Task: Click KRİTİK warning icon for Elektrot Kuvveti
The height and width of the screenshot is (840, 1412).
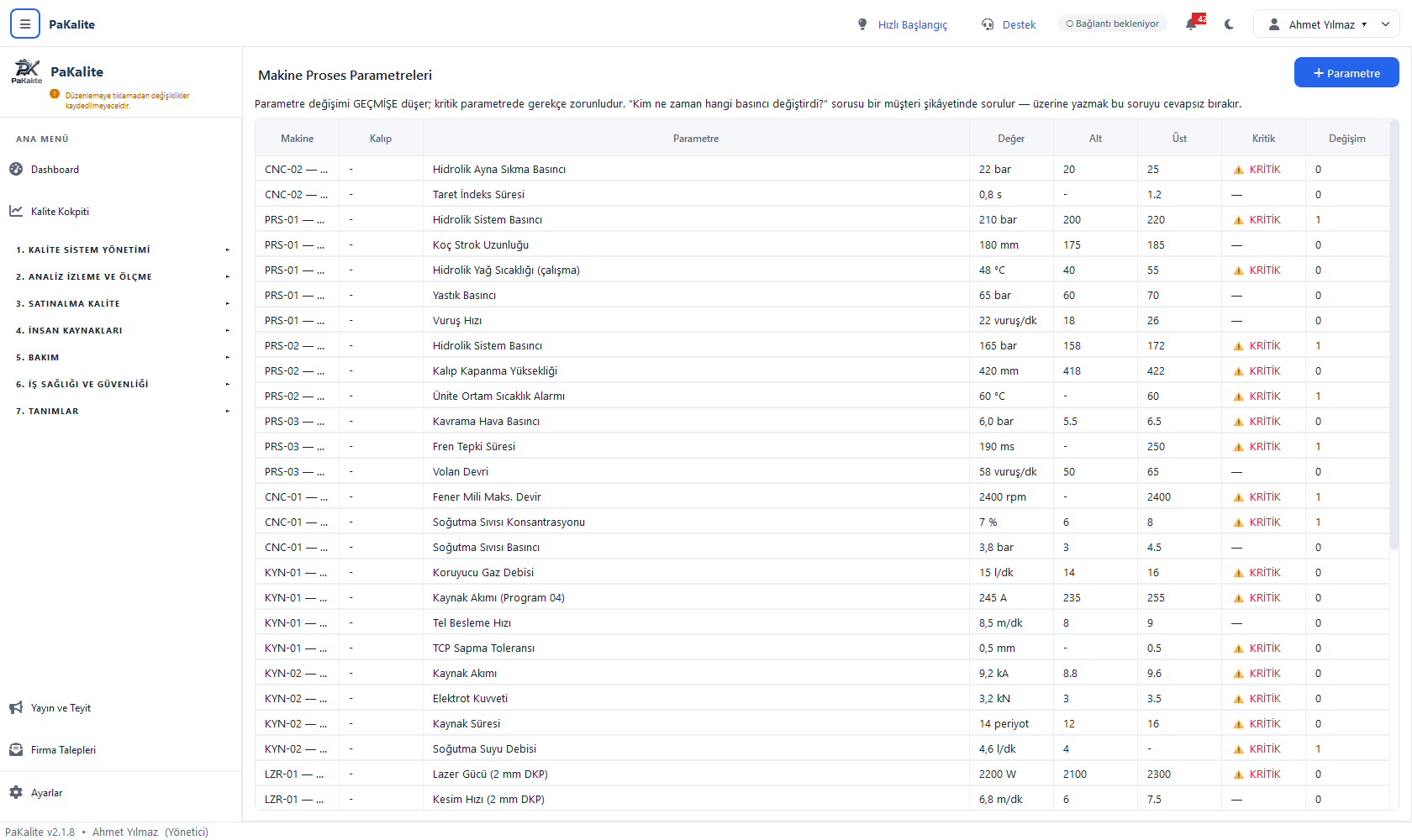Action: pyautogui.click(x=1238, y=699)
